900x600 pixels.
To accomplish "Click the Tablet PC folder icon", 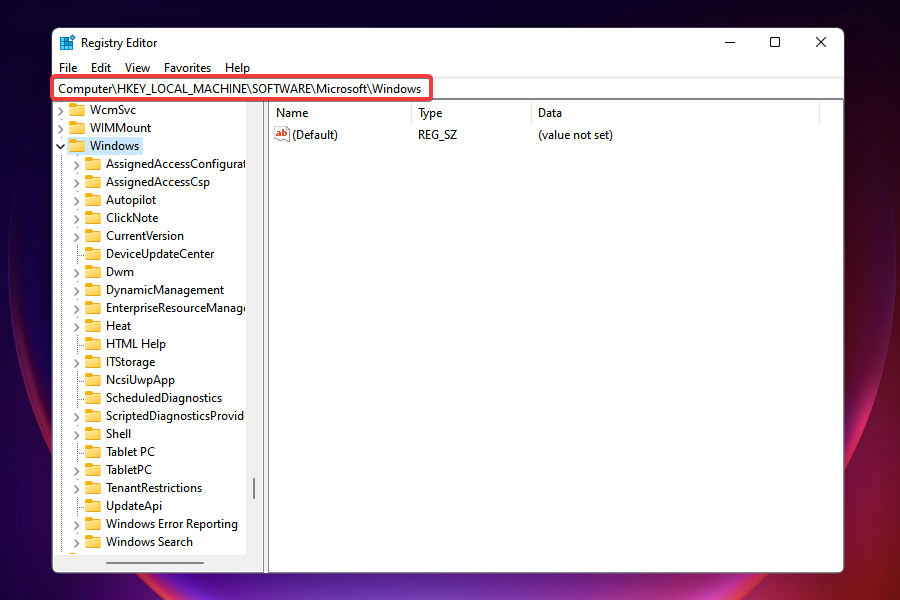I will point(93,452).
